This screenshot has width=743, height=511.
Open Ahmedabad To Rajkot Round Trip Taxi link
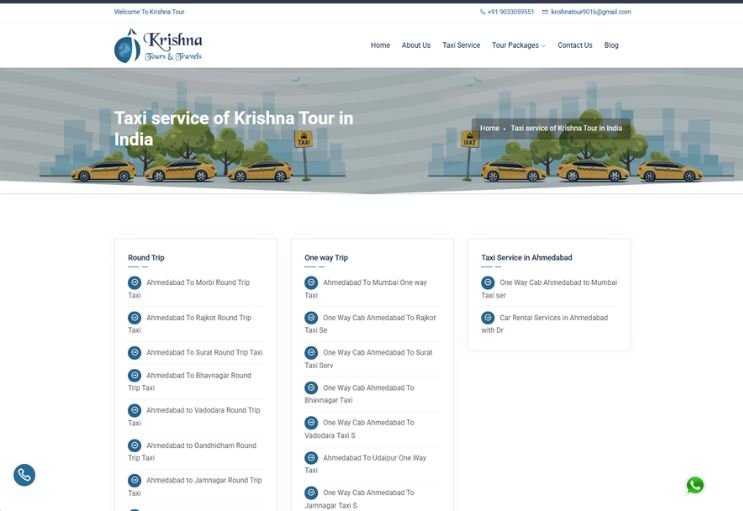(190, 324)
